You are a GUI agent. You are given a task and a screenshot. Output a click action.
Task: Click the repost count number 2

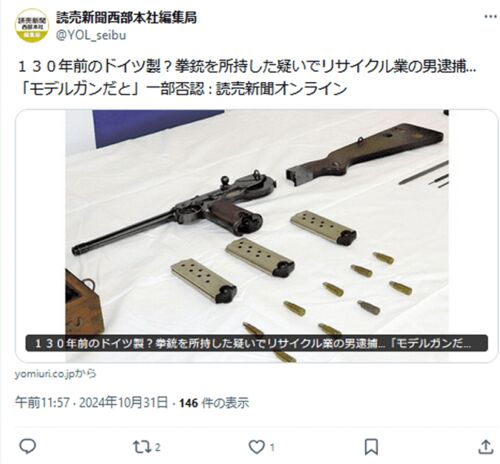pyautogui.click(x=158, y=447)
